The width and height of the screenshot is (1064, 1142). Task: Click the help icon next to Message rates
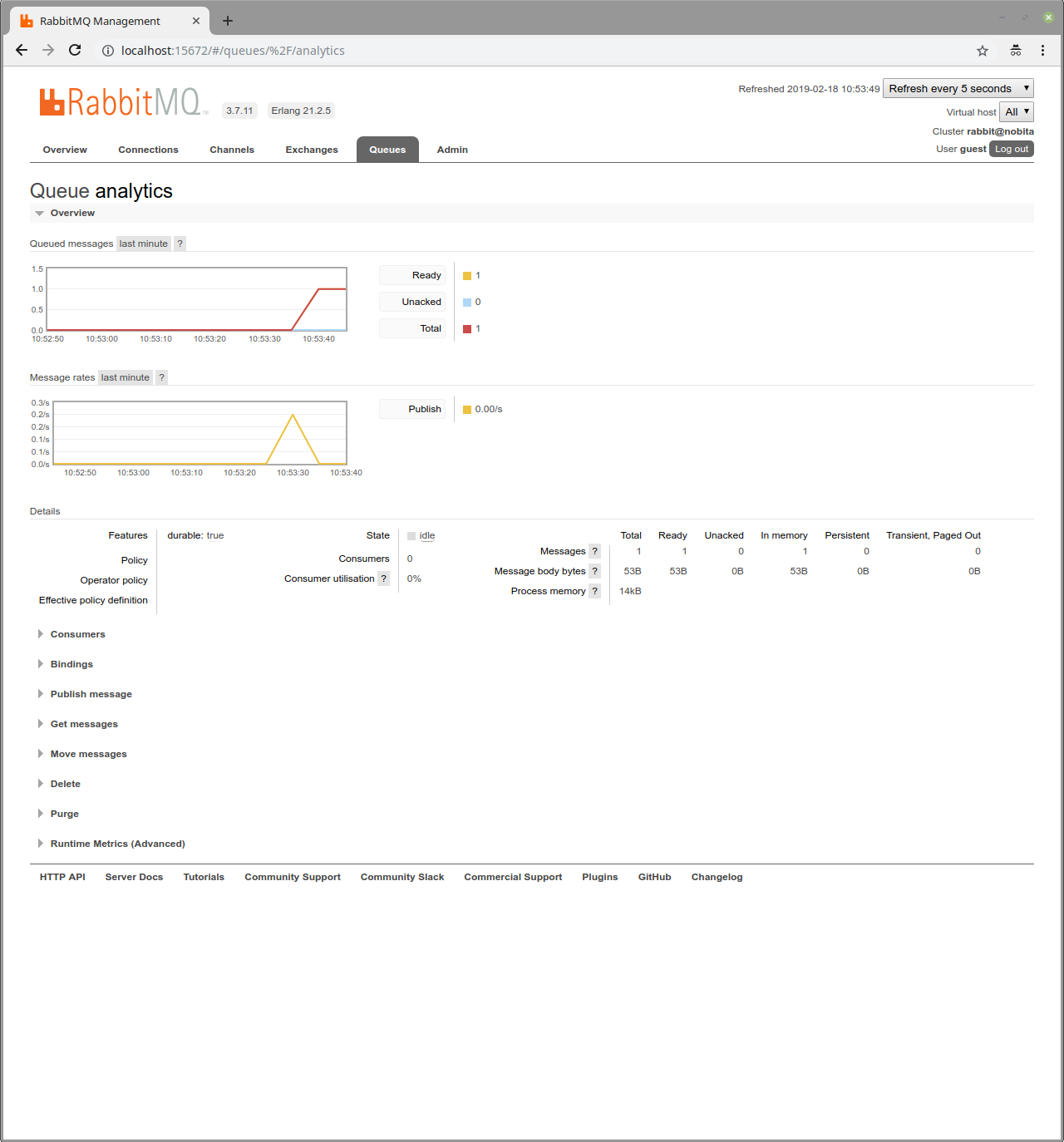162,377
